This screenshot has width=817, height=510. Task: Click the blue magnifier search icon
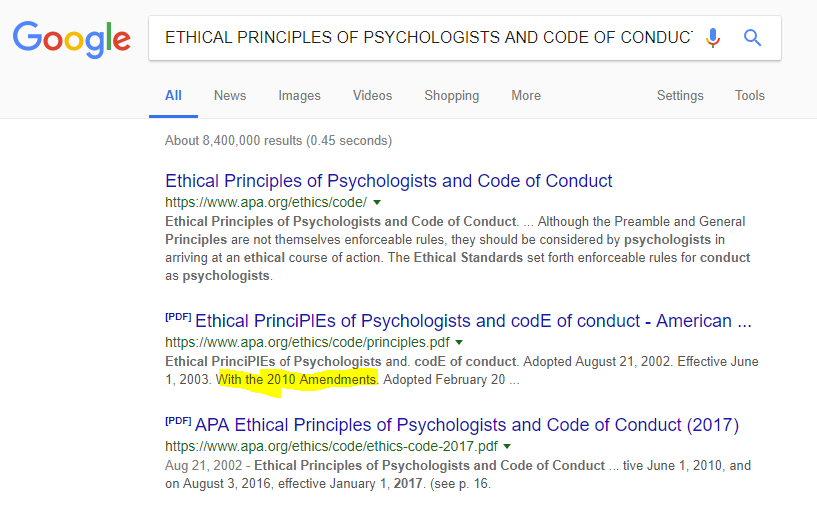(x=752, y=38)
